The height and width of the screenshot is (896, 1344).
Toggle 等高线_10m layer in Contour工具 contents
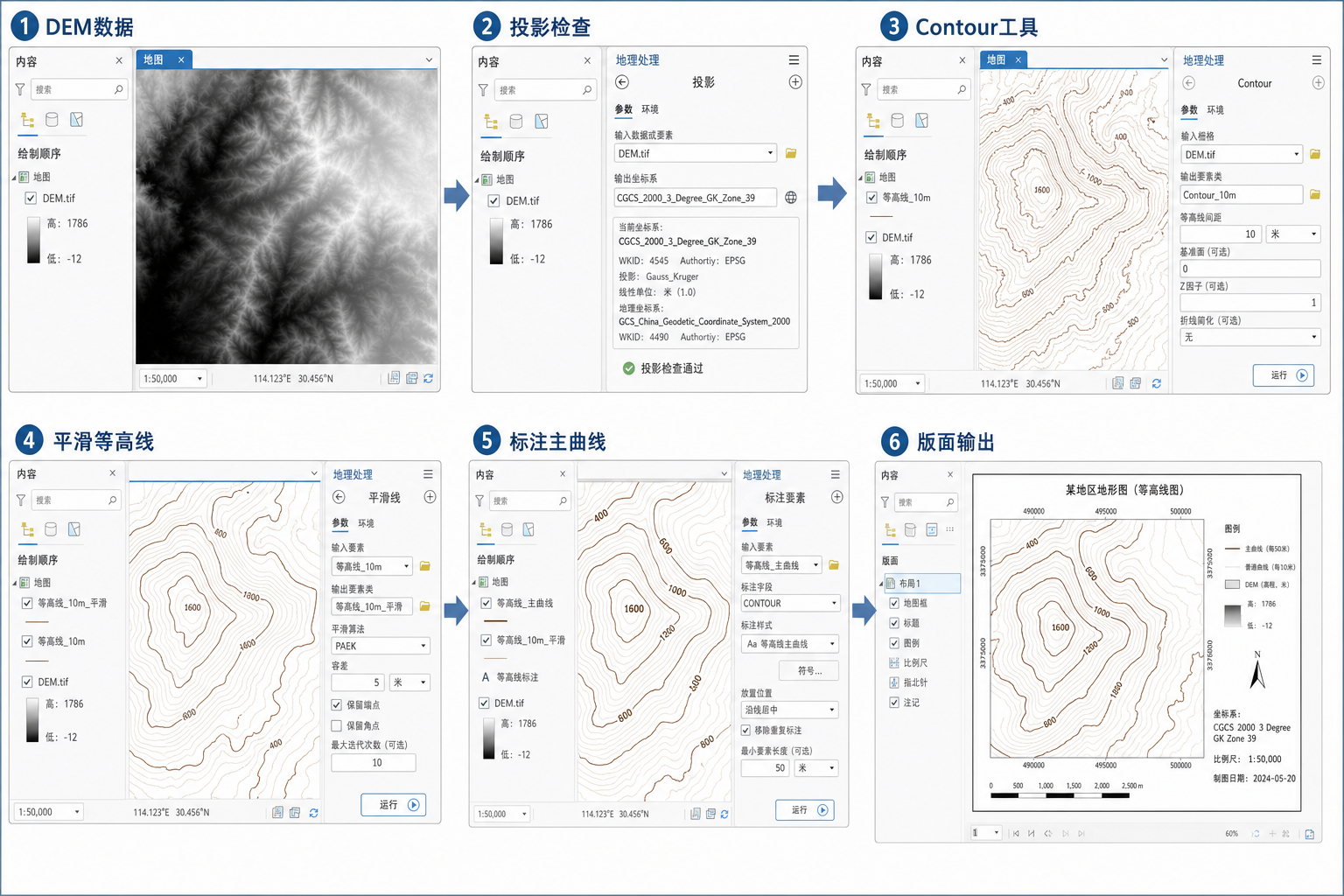(871, 198)
